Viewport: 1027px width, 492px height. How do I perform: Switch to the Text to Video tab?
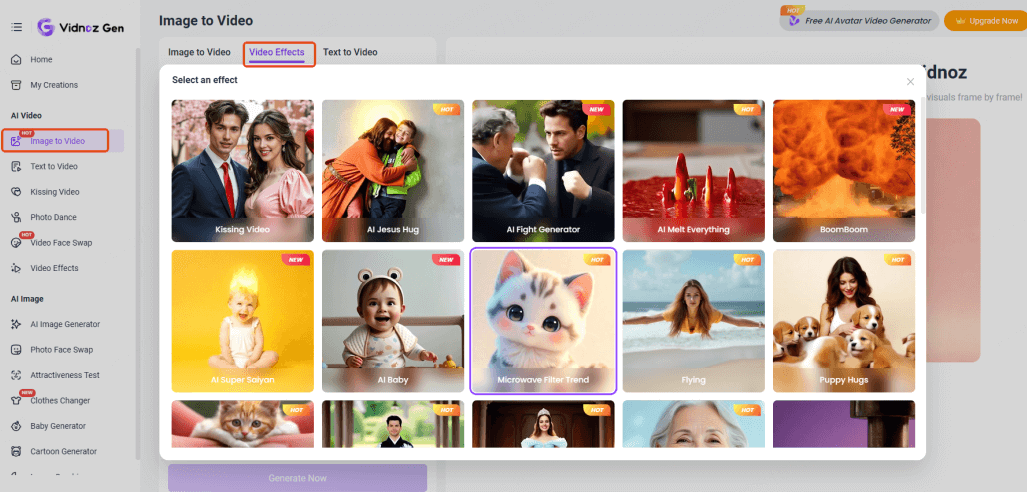click(x=350, y=52)
